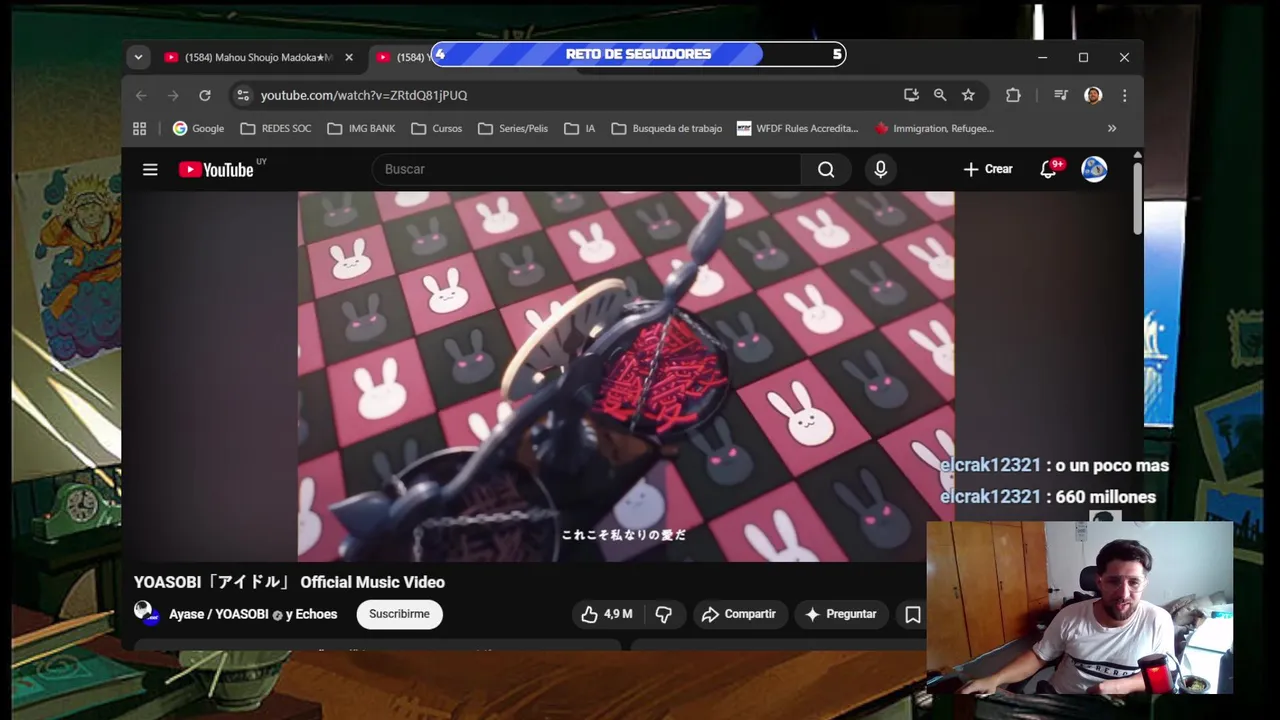Open the IA bookmark folder
This screenshot has height=720, width=1280.
580,128
